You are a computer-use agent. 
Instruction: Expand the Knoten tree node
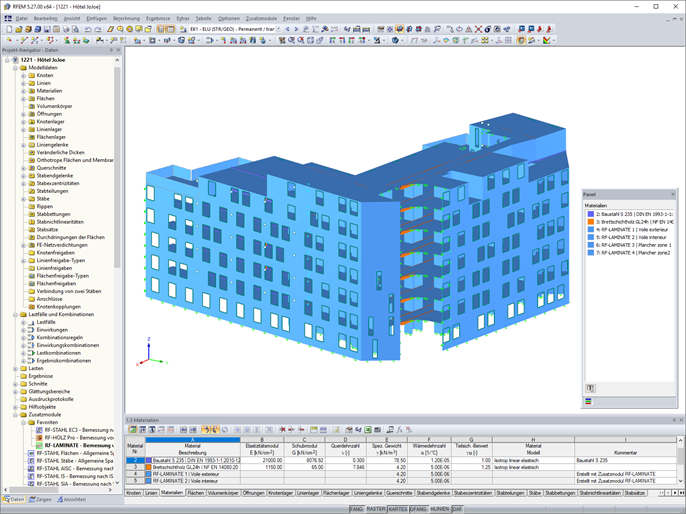tap(24, 76)
